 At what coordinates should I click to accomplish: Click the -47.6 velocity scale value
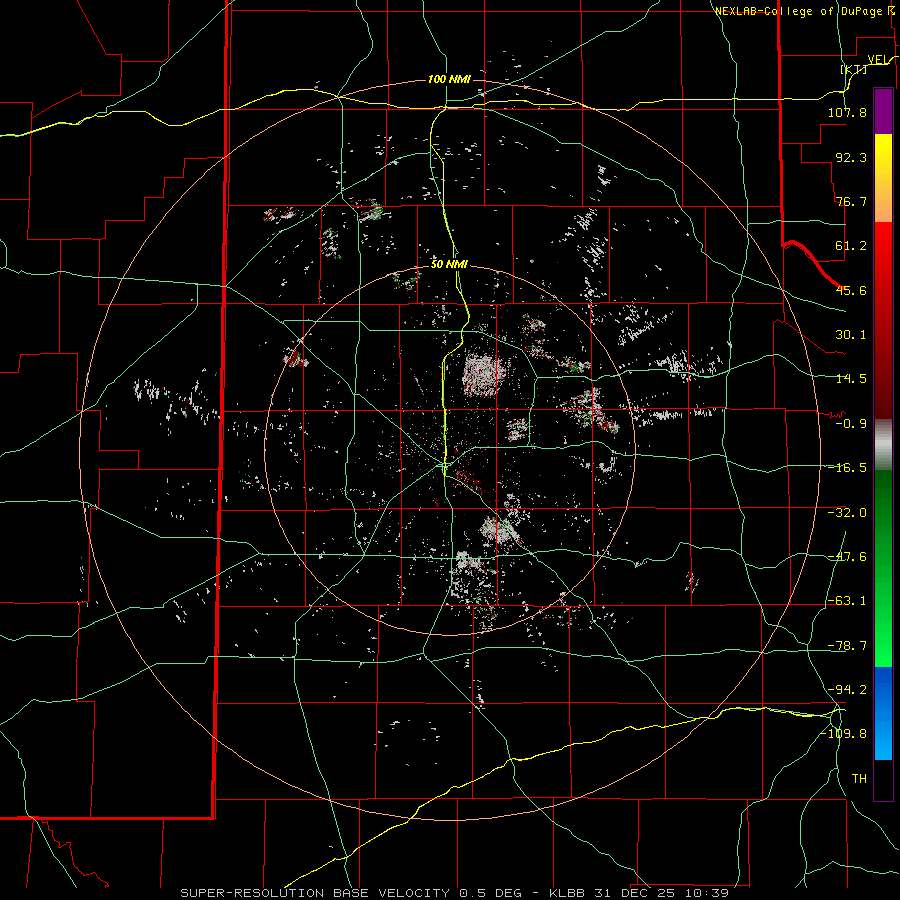point(847,557)
